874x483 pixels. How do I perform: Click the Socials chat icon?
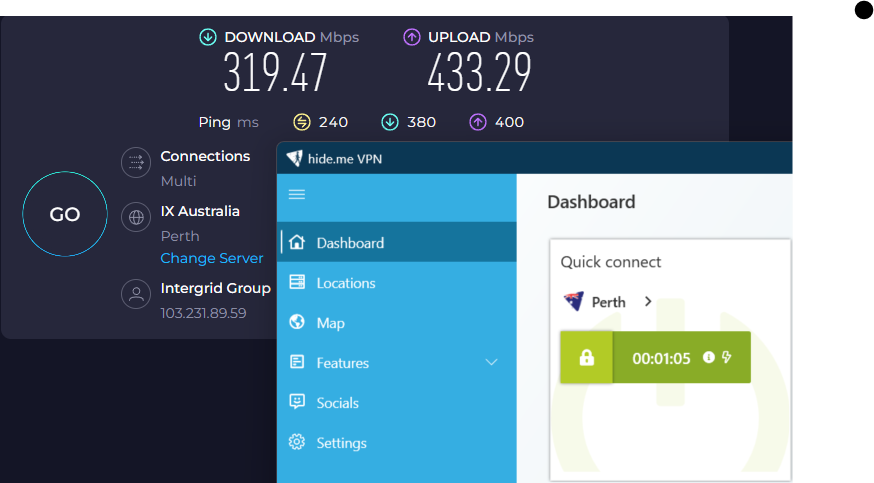coord(297,402)
